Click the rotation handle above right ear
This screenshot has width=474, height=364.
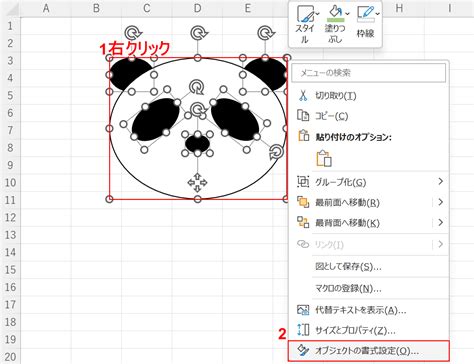coord(266,33)
